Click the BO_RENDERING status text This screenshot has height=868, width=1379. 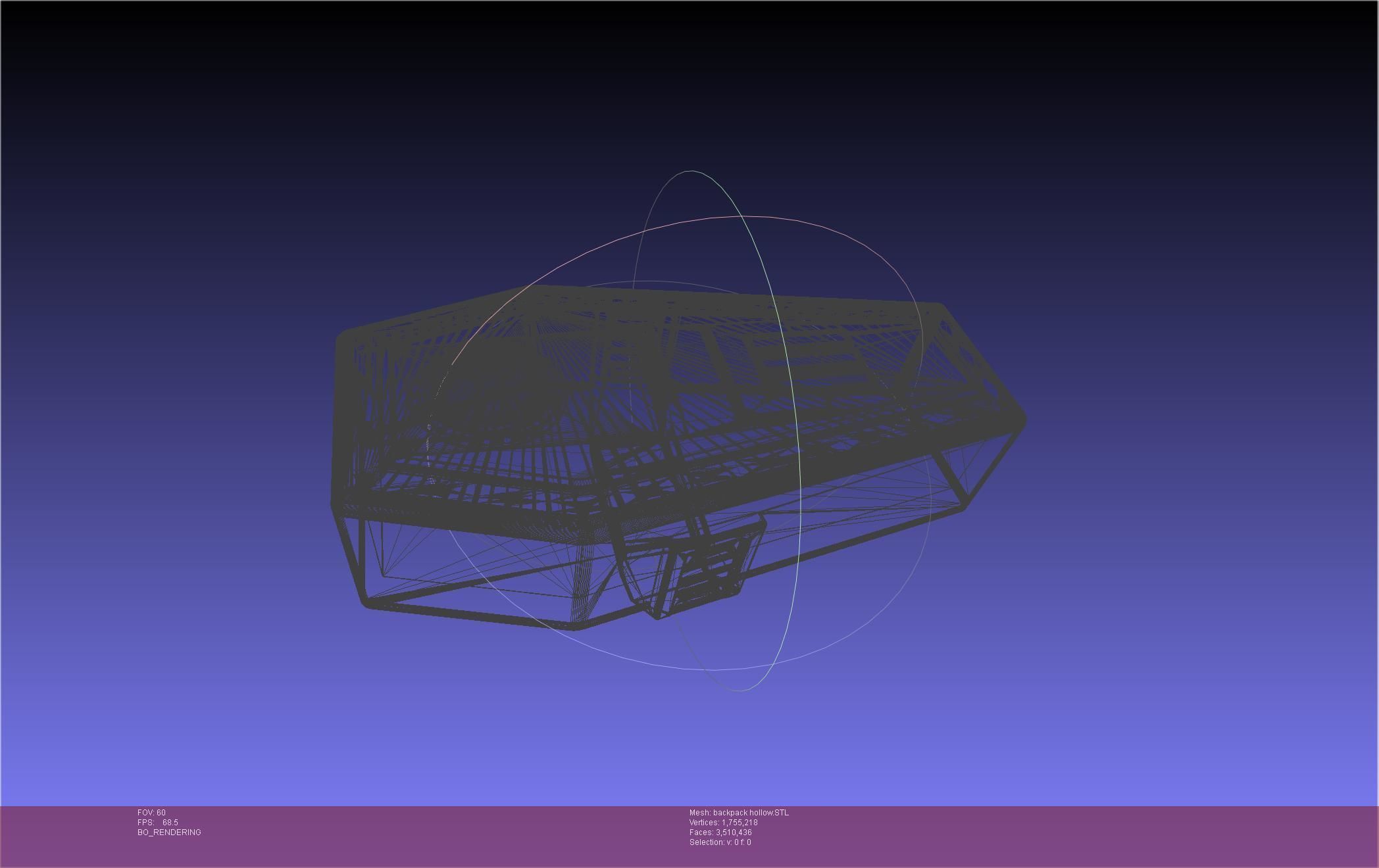169,832
